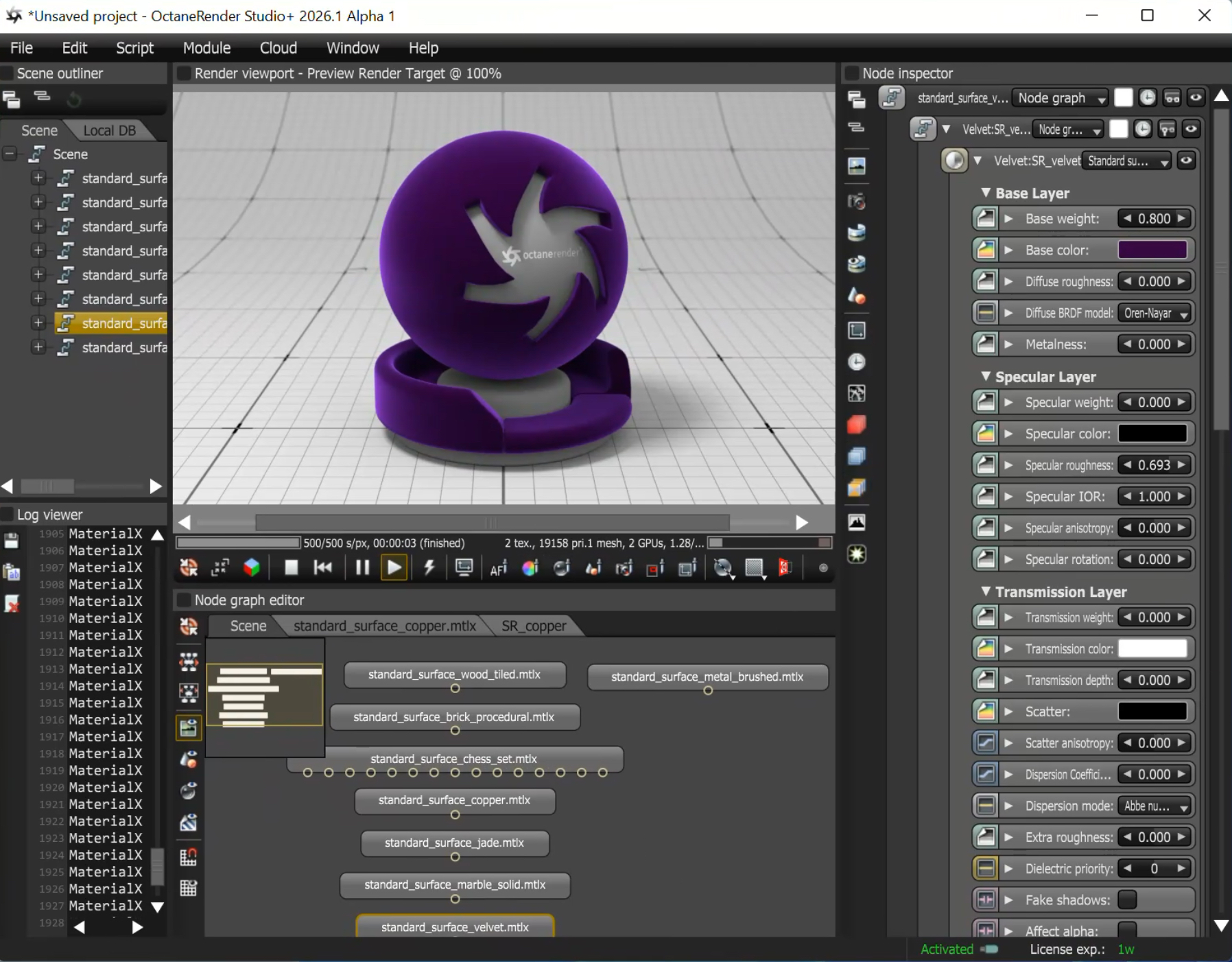1232x962 pixels.
Task: Pause the render in the viewport toolbar
Action: point(362,567)
